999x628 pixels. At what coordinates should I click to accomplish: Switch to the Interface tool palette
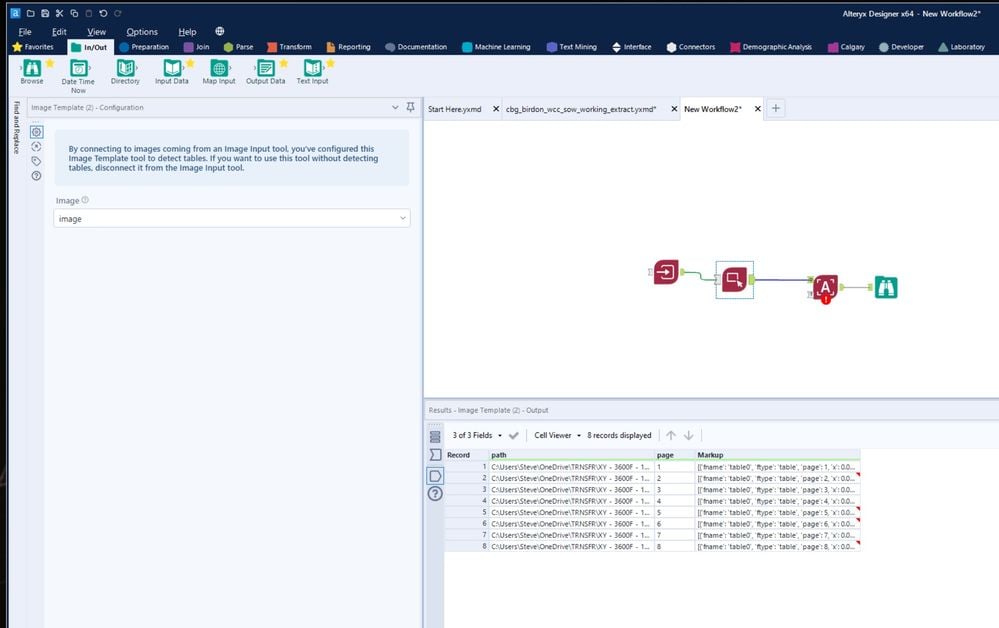631,46
